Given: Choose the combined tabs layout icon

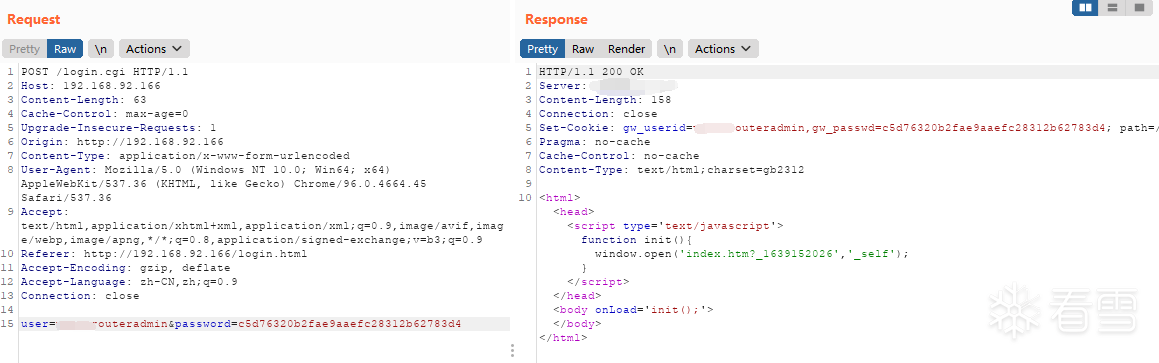Looking at the screenshot, I should pos(1136,7).
